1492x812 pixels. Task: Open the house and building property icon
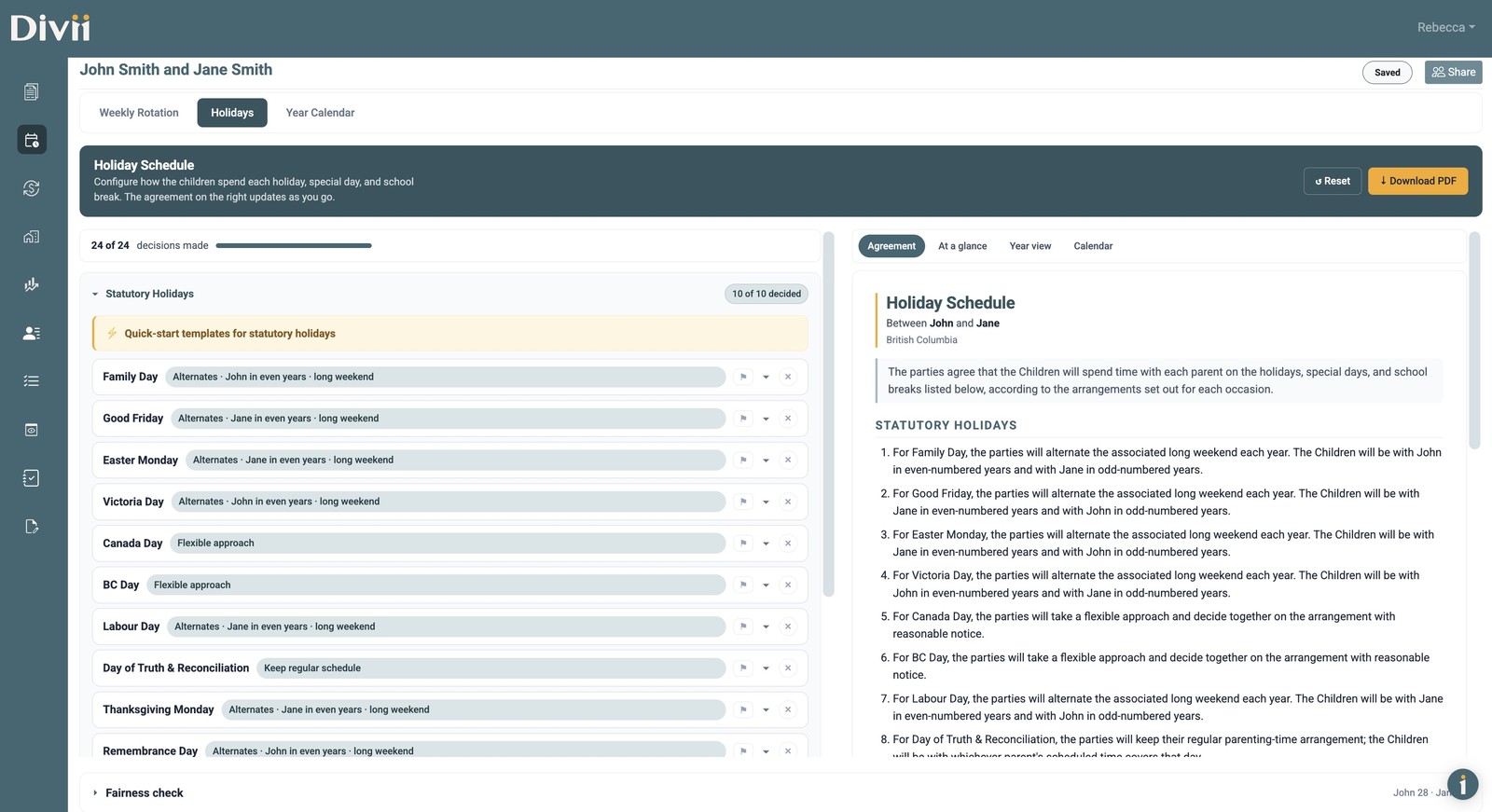31,237
